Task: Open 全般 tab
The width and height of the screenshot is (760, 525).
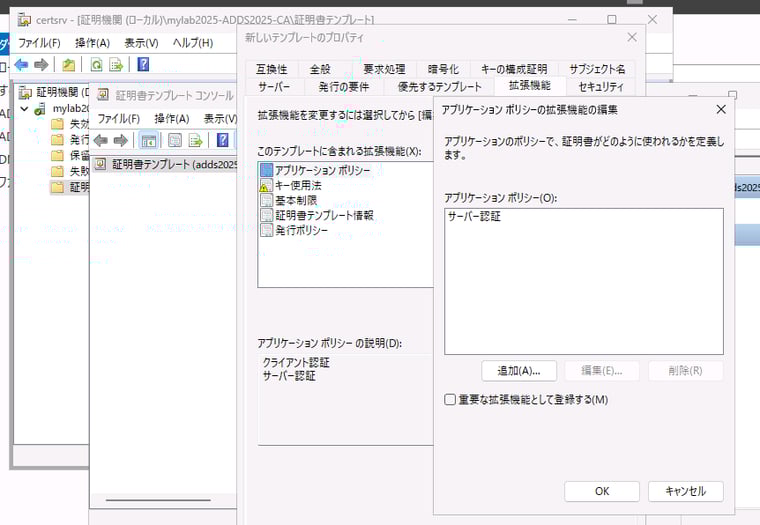Action: [320, 69]
